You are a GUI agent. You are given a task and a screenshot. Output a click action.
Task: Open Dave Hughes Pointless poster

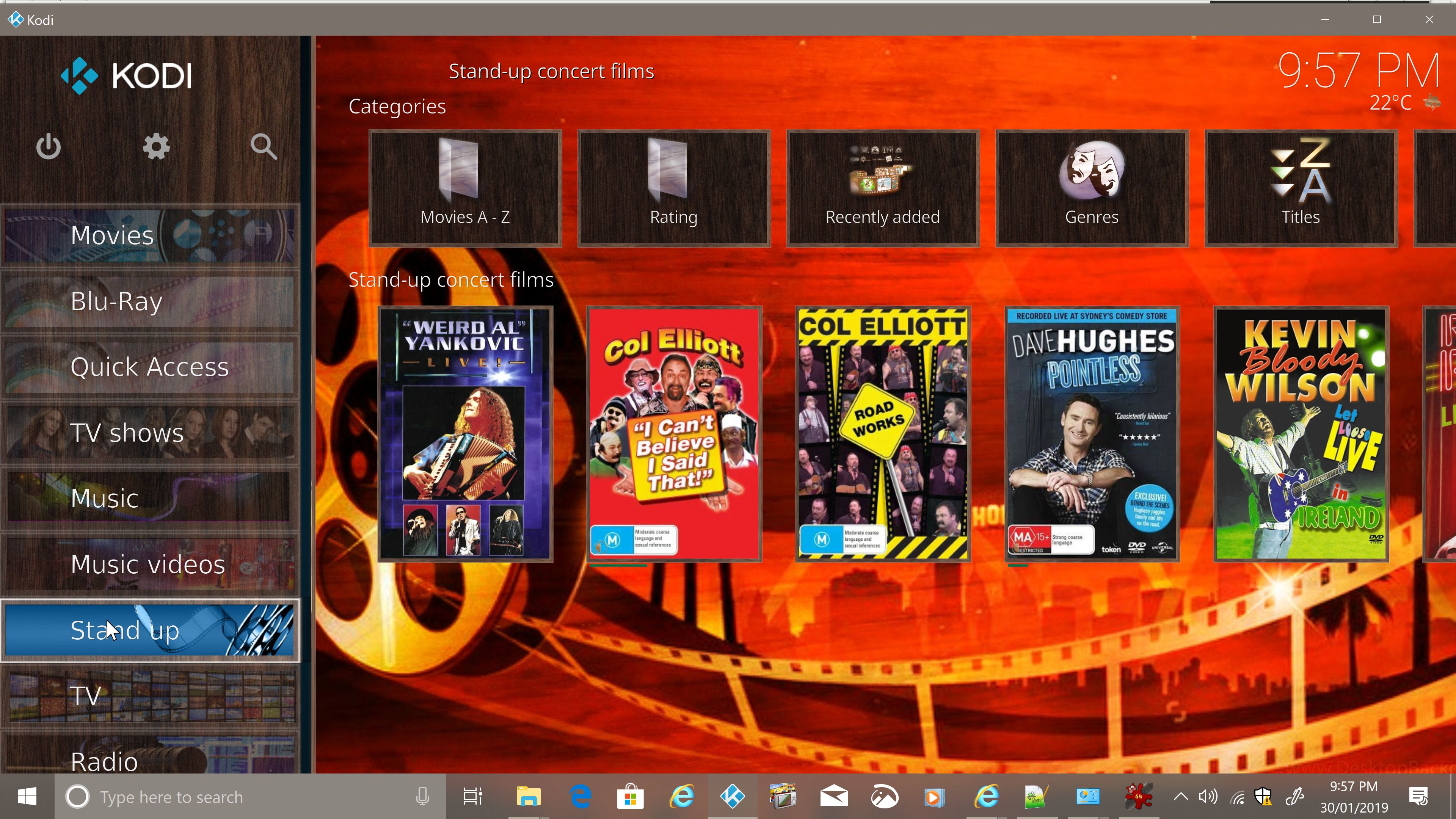pos(1092,434)
